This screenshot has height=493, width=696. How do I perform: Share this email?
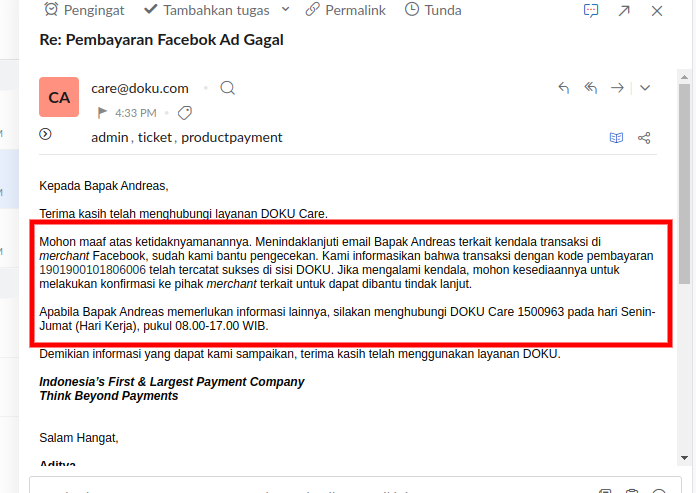[644, 138]
